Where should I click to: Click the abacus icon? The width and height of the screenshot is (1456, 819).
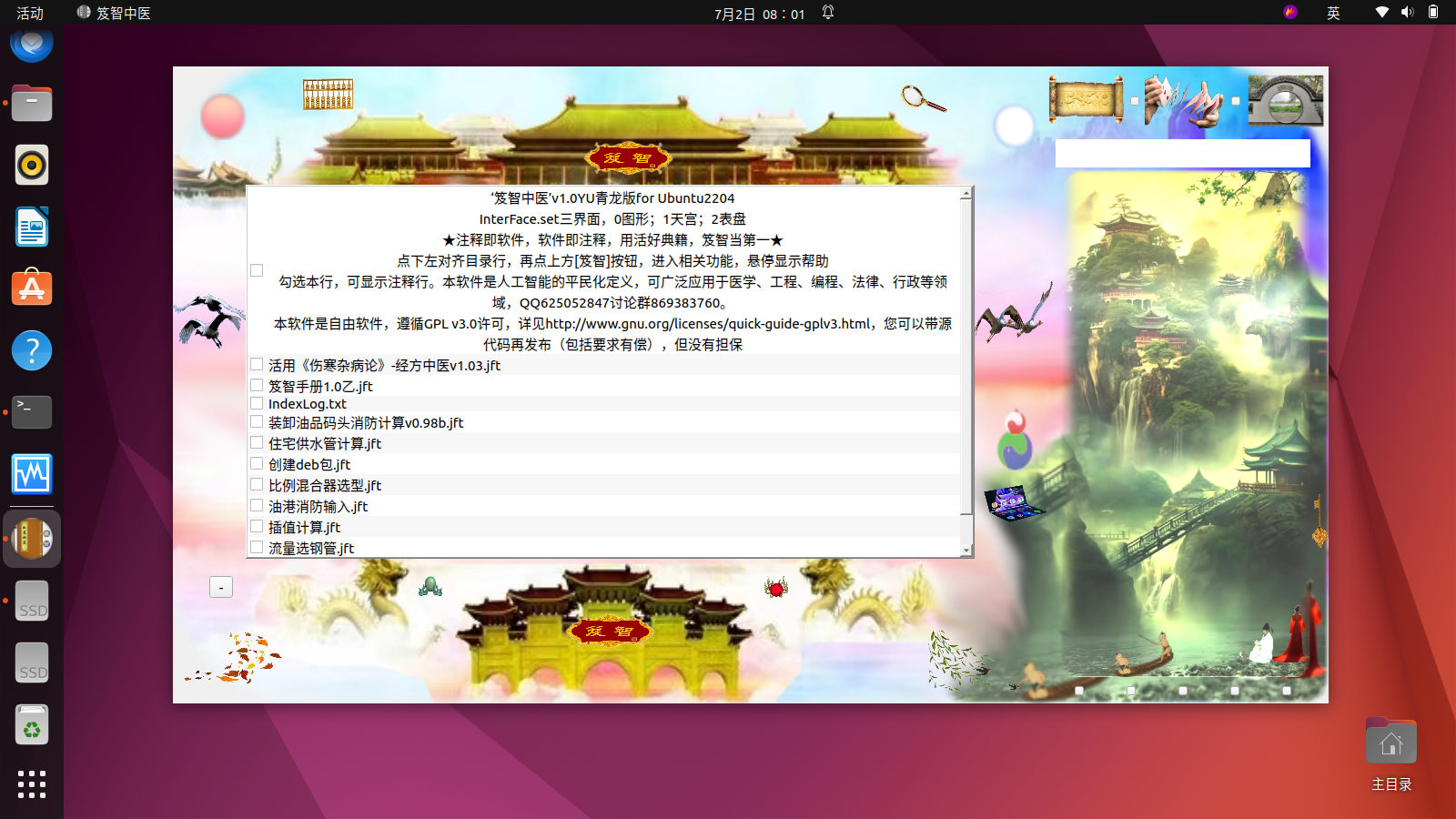pos(328,95)
